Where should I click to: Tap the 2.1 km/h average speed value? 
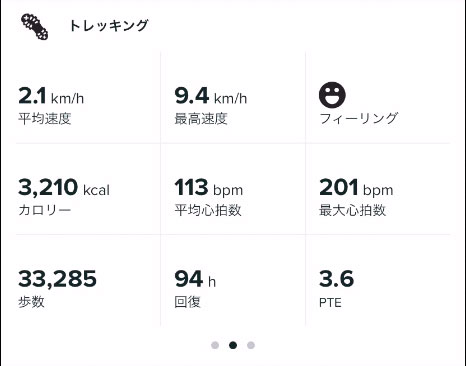[x=51, y=96]
